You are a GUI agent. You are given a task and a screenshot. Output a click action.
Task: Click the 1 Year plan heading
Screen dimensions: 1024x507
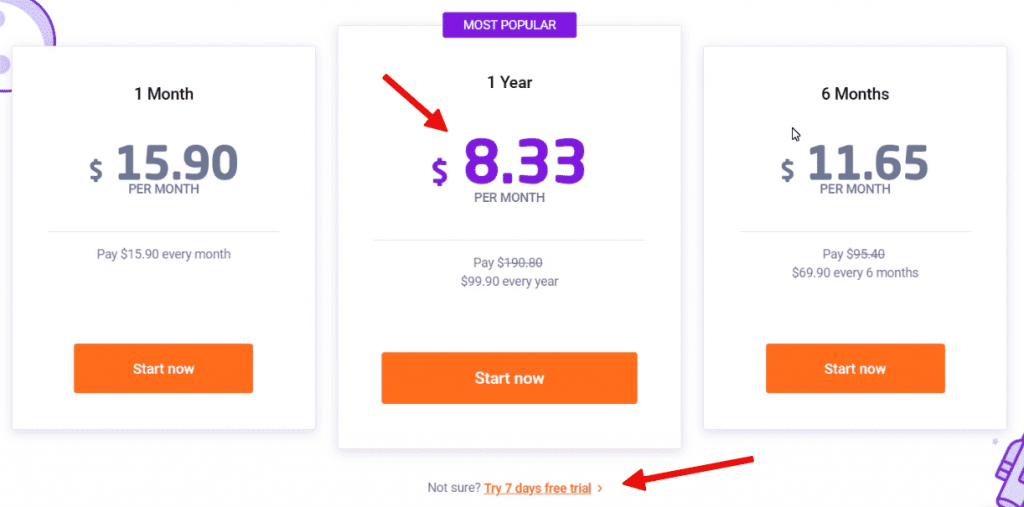click(509, 82)
